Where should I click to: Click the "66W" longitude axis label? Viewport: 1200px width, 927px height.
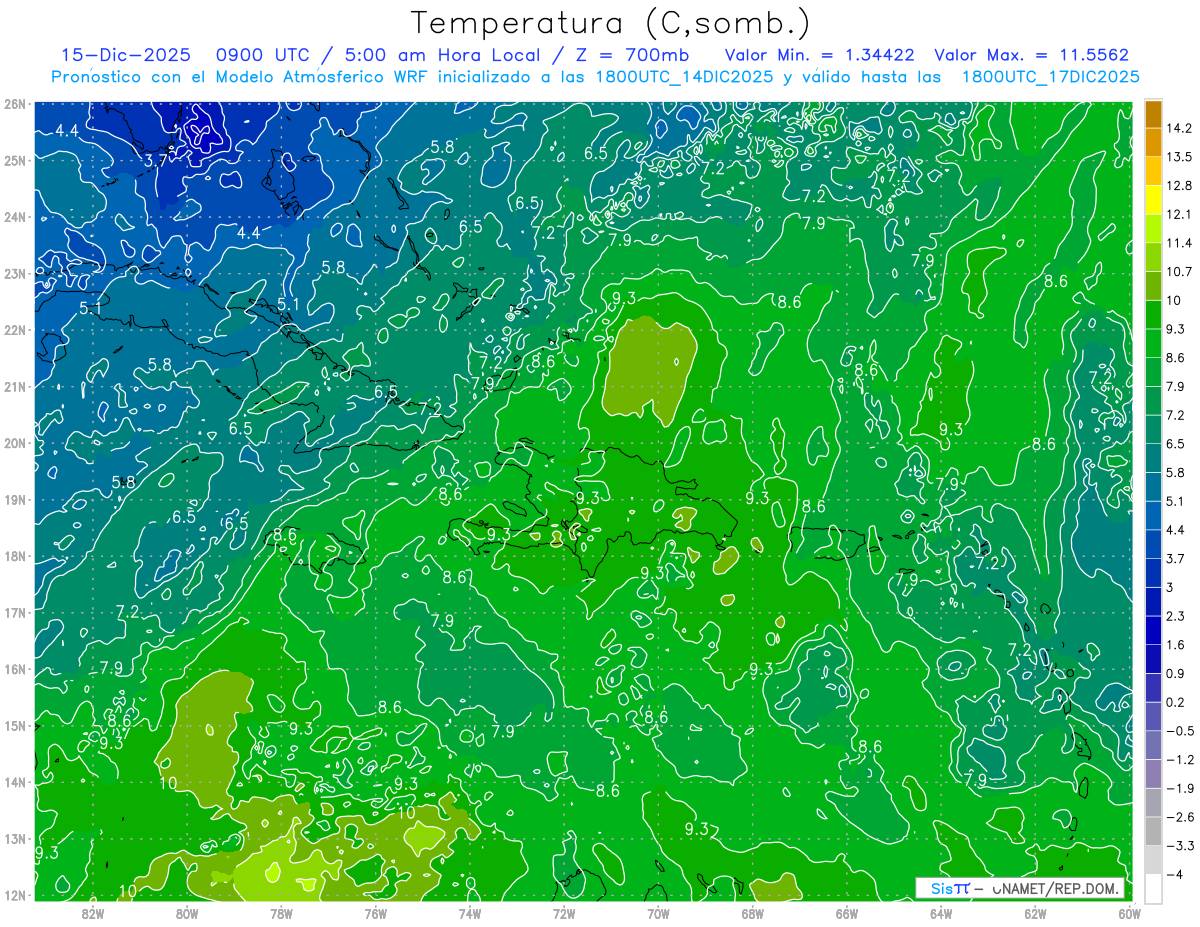(847, 913)
